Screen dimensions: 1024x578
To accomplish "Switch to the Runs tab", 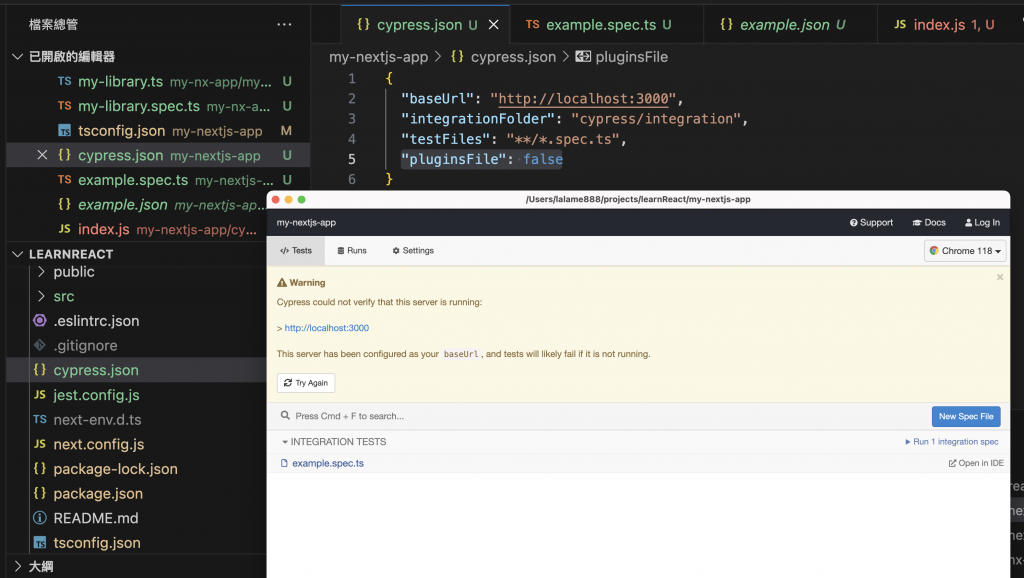I will coord(352,251).
